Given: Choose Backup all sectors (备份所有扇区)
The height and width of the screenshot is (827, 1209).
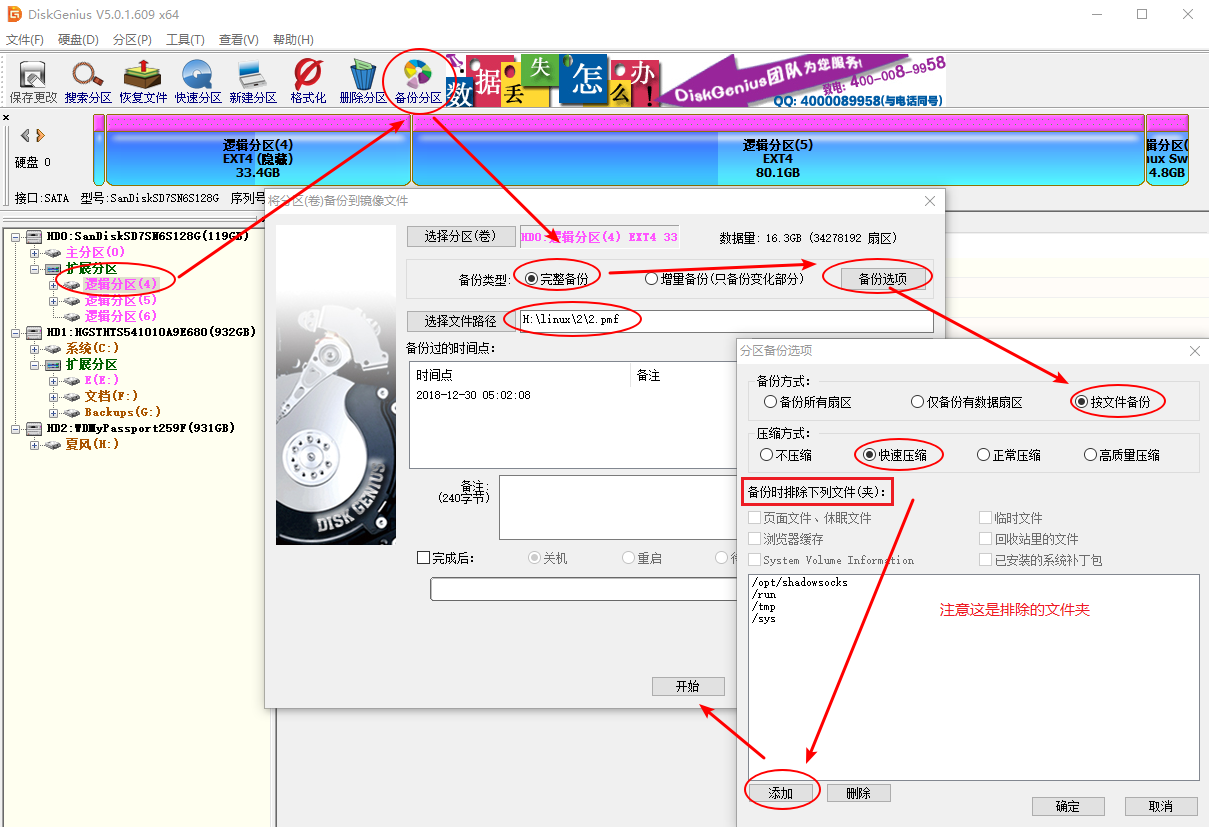Looking at the screenshot, I should [770, 402].
